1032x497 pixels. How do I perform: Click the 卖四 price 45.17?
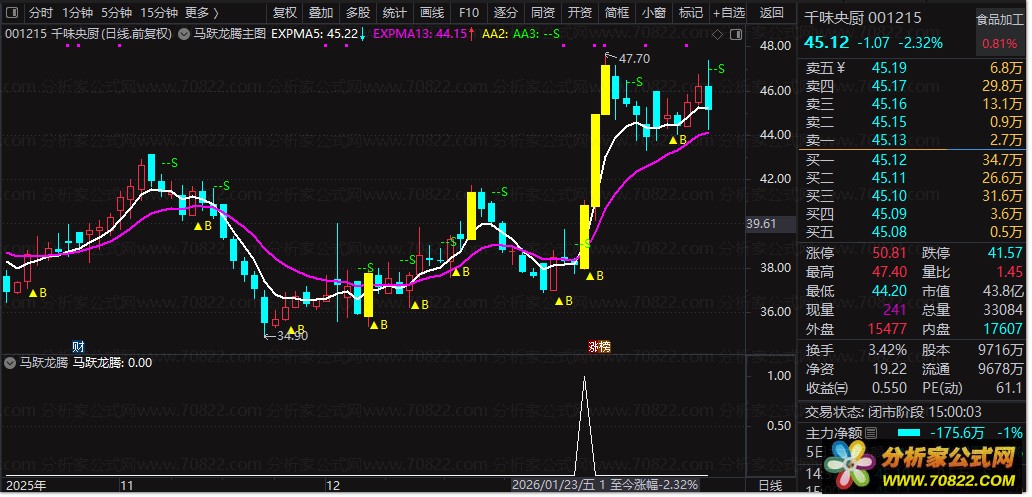click(889, 86)
